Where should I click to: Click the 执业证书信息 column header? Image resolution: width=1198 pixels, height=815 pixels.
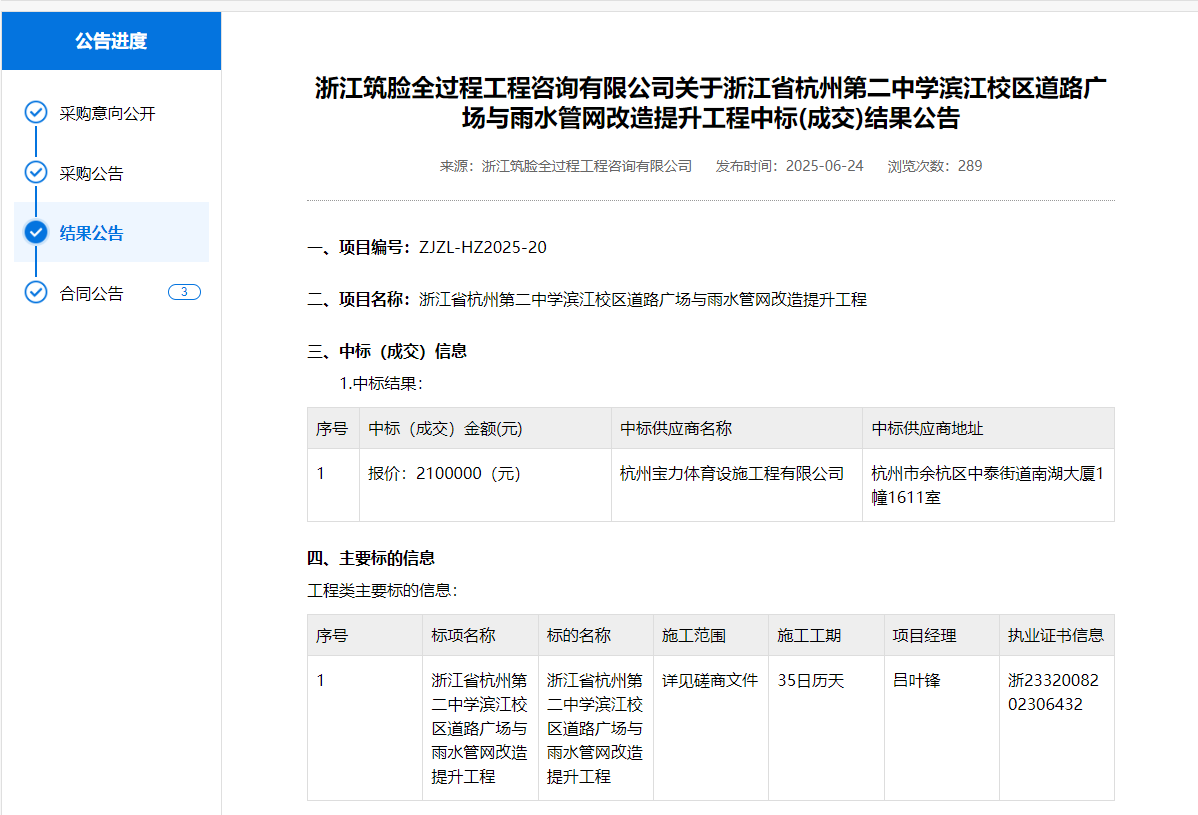tap(1055, 636)
